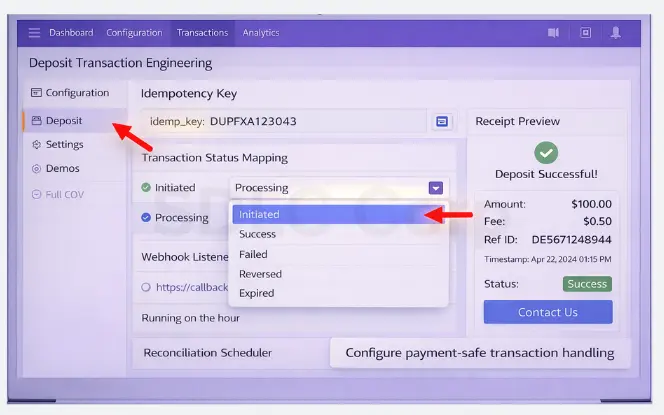Click the $100.00 amount value
The height and width of the screenshot is (415, 664).
pos(591,204)
